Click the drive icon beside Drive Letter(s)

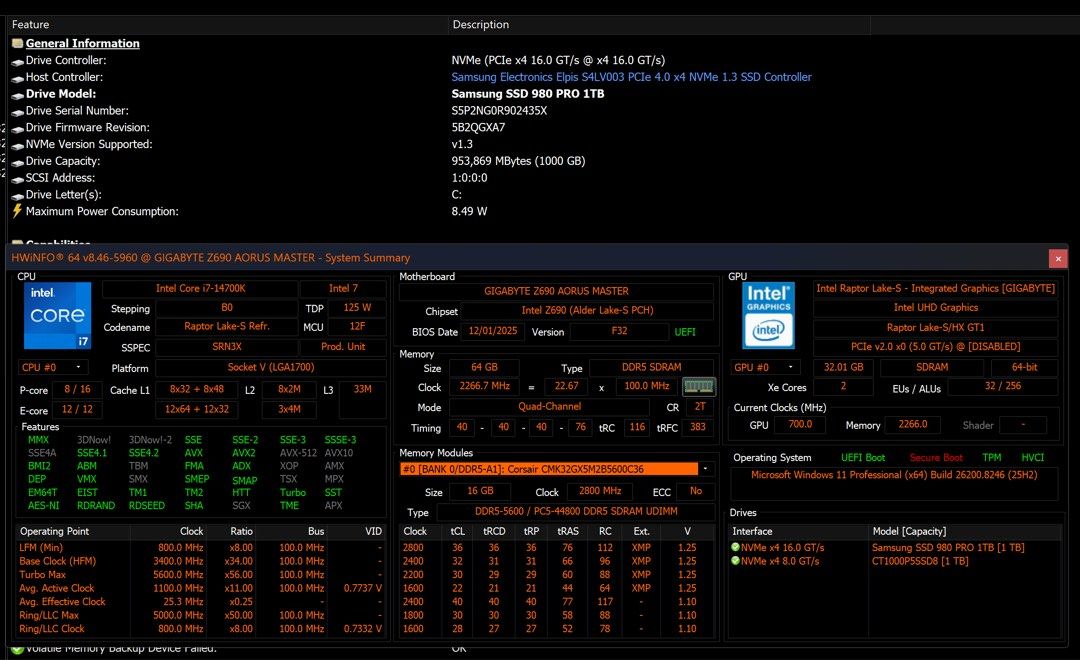18,196
